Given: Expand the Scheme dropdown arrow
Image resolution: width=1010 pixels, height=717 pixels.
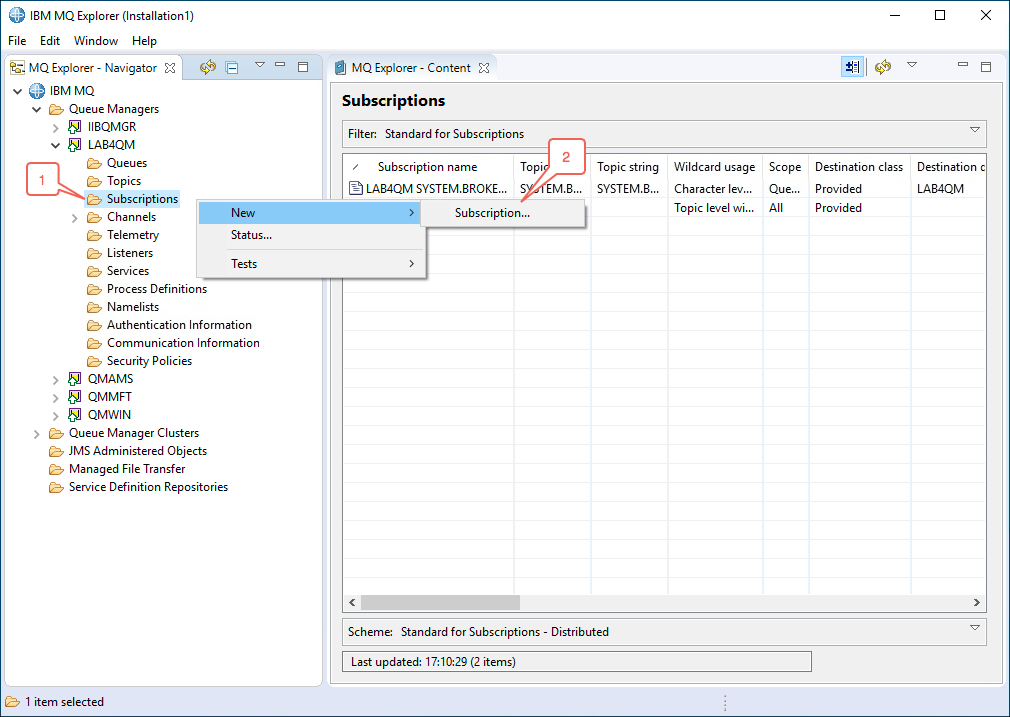Looking at the screenshot, I should coord(975,628).
